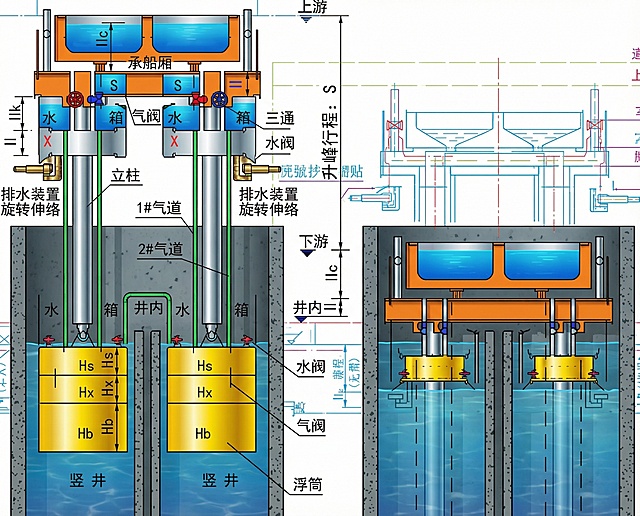The height and width of the screenshot is (516, 640).
Task: Click the red valve that the lower 水阀 leader points to
Action: click(247, 340)
